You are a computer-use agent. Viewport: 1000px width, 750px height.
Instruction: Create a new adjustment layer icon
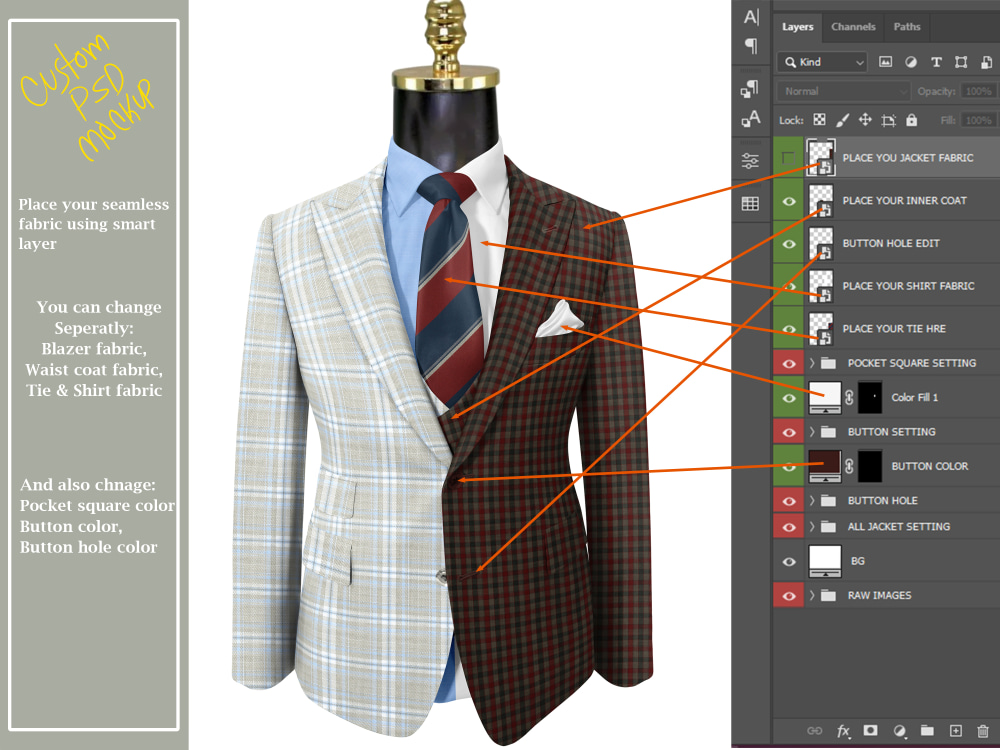pos(900,730)
